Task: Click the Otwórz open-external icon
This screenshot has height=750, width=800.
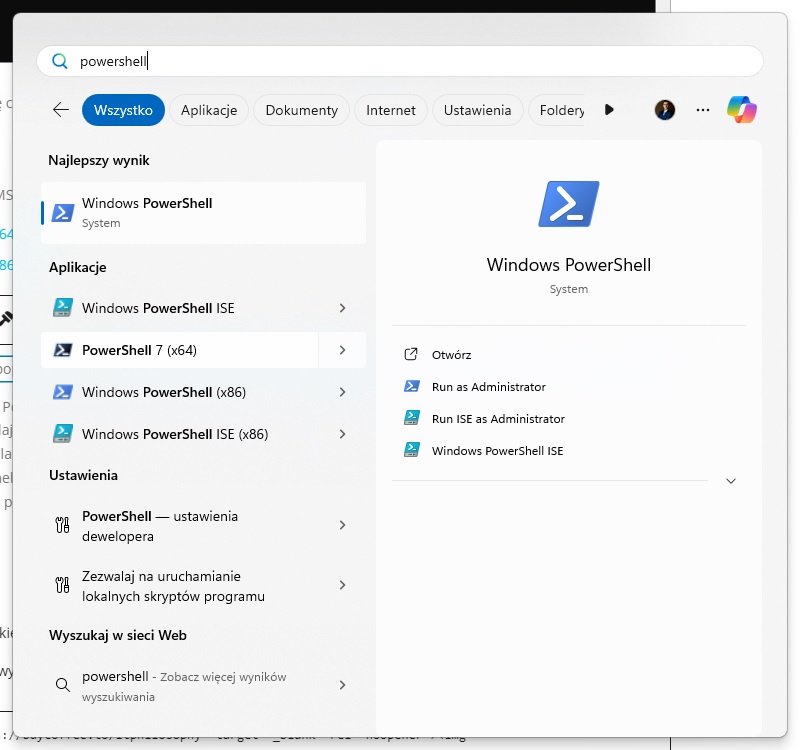Action: (411, 354)
